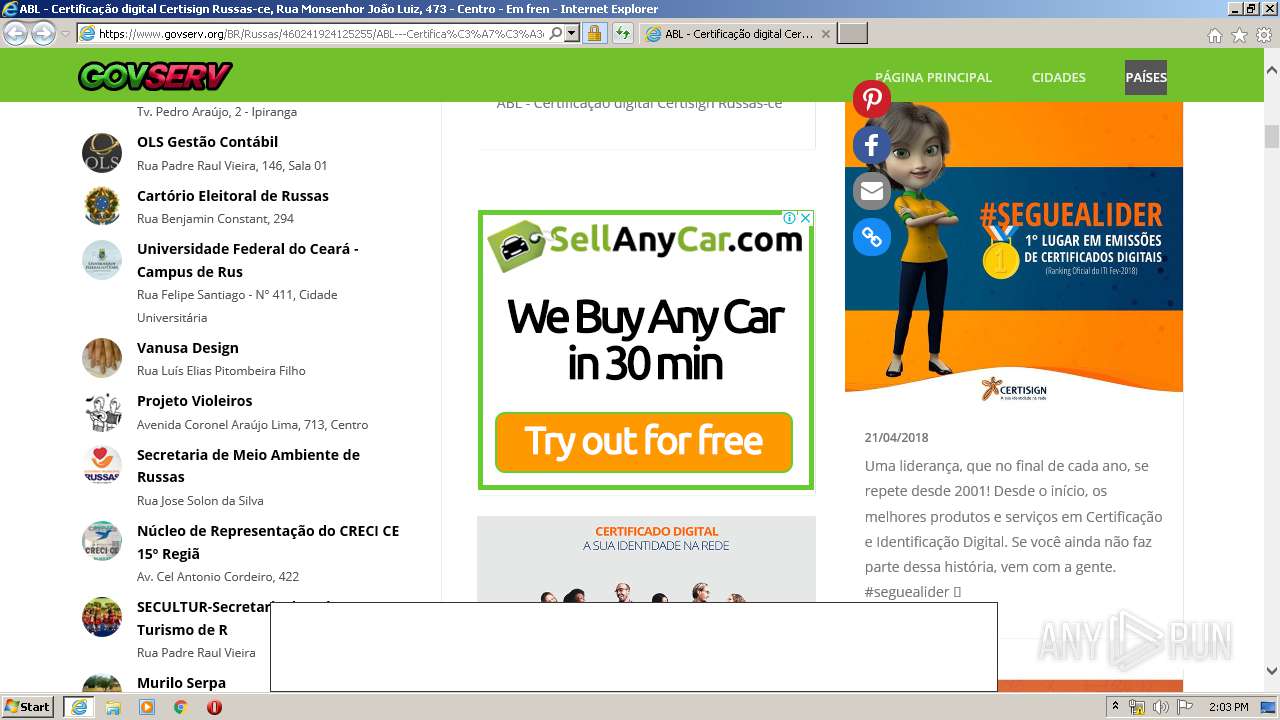The width and height of the screenshot is (1280, 720).
Task: Open recent pages dropdown beside Forward
Action: point(65,34)
